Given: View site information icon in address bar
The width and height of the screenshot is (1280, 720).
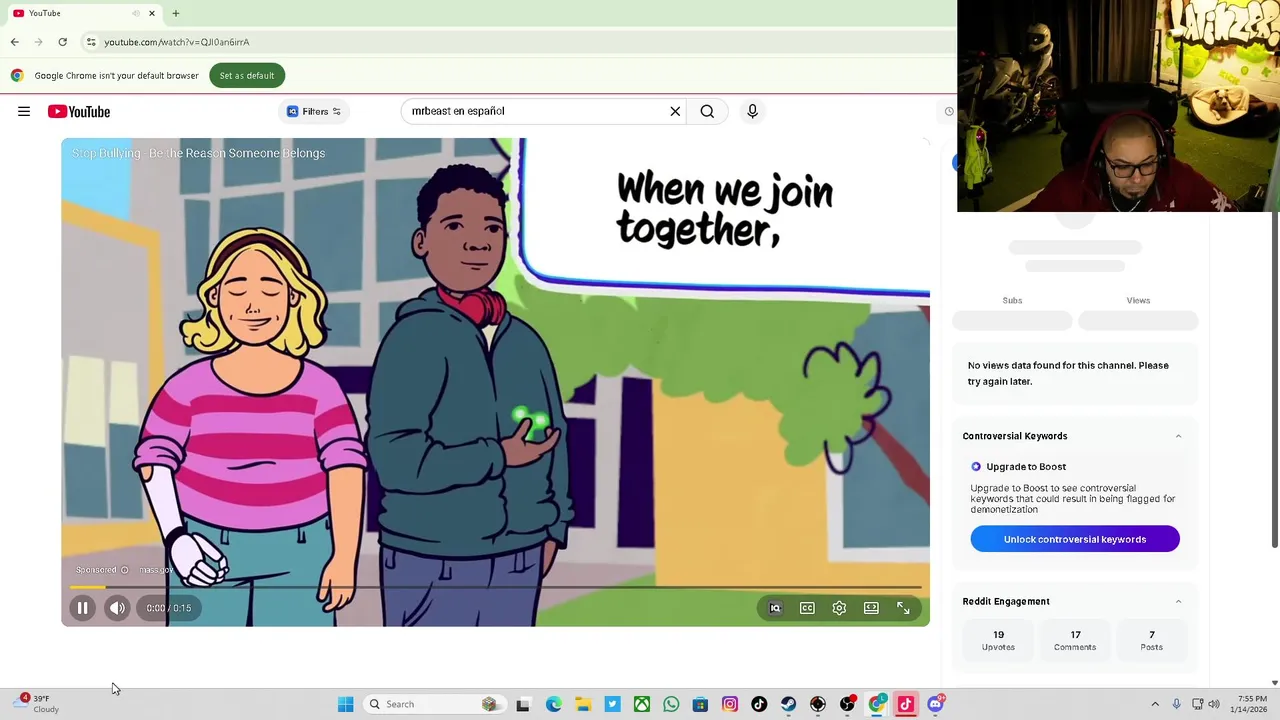Looking at the screenshot, I should pos(91,42).
